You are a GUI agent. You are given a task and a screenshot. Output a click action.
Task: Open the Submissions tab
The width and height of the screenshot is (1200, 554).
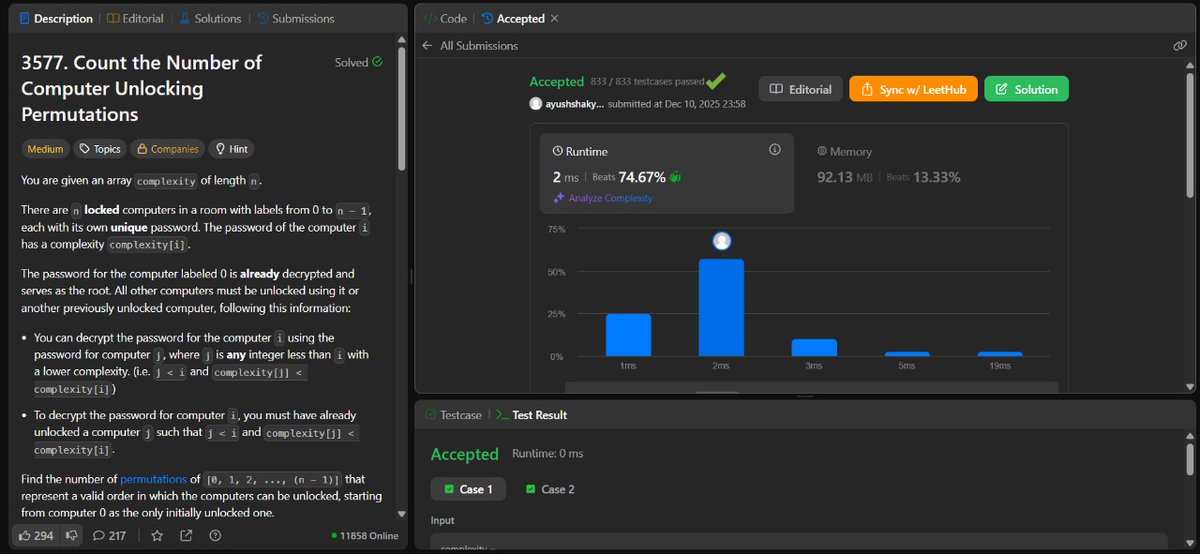point(296,18)
